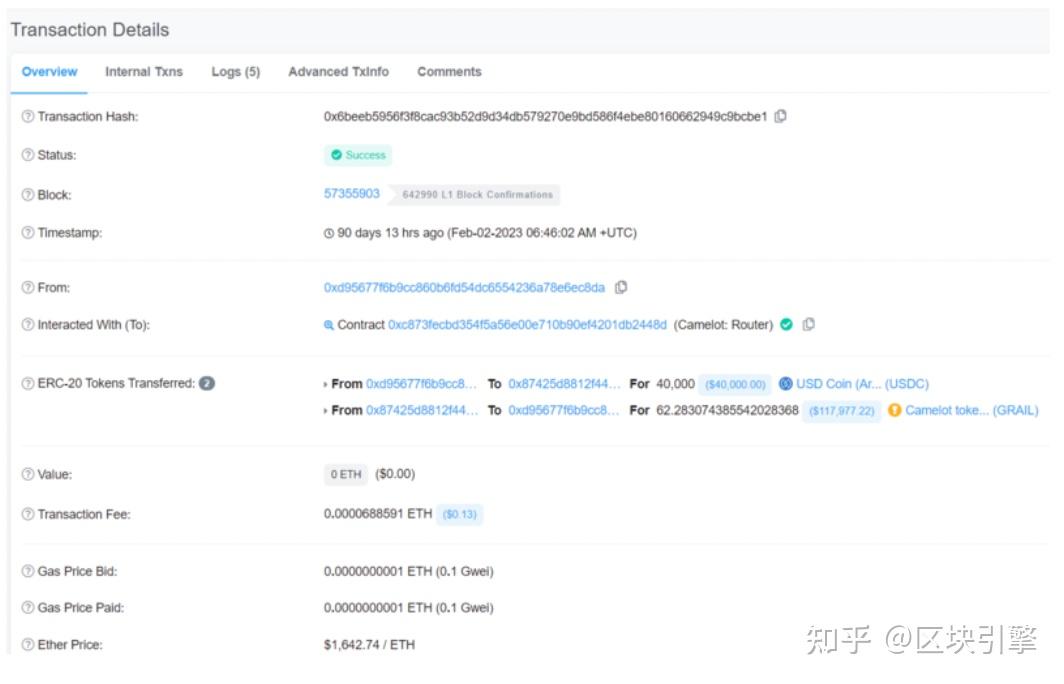
Task: Click the Transaction Details heading
Action: [90, 30]
